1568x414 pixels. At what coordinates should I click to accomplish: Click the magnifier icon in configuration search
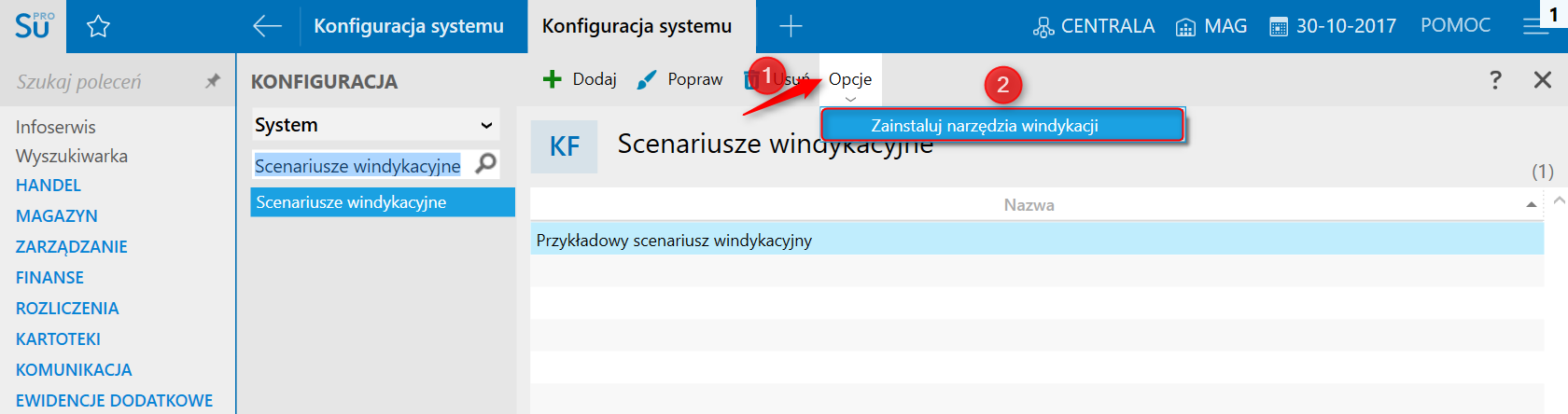(x=486, y=164)
